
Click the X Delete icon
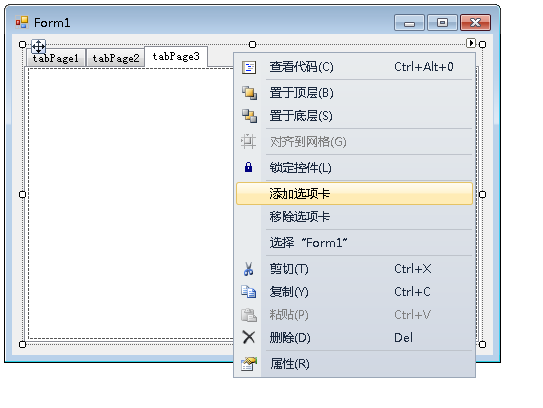(x=249, y=337)
